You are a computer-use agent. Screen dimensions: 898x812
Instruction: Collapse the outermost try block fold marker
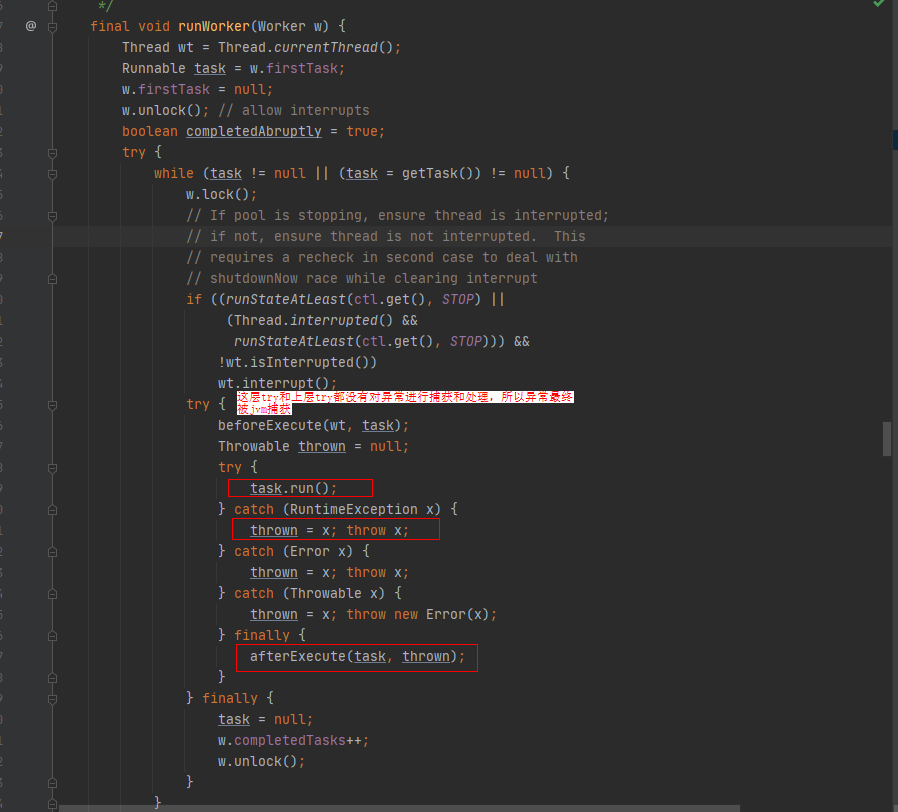[52, 153]
